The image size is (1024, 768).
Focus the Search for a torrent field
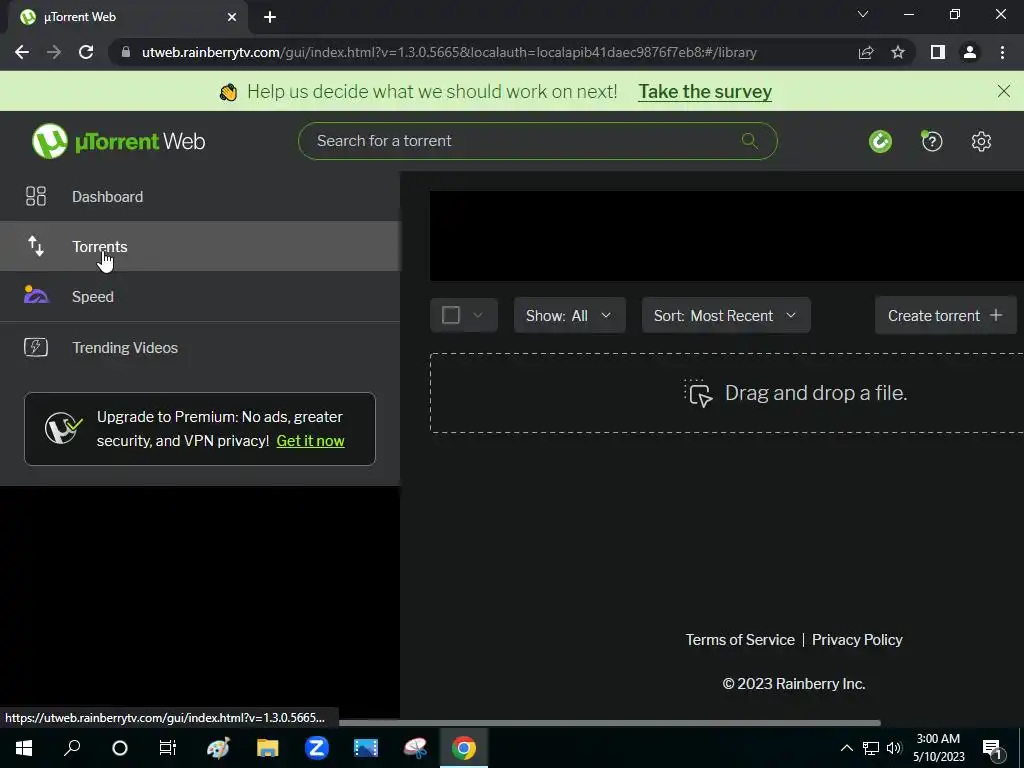[537, 140]
